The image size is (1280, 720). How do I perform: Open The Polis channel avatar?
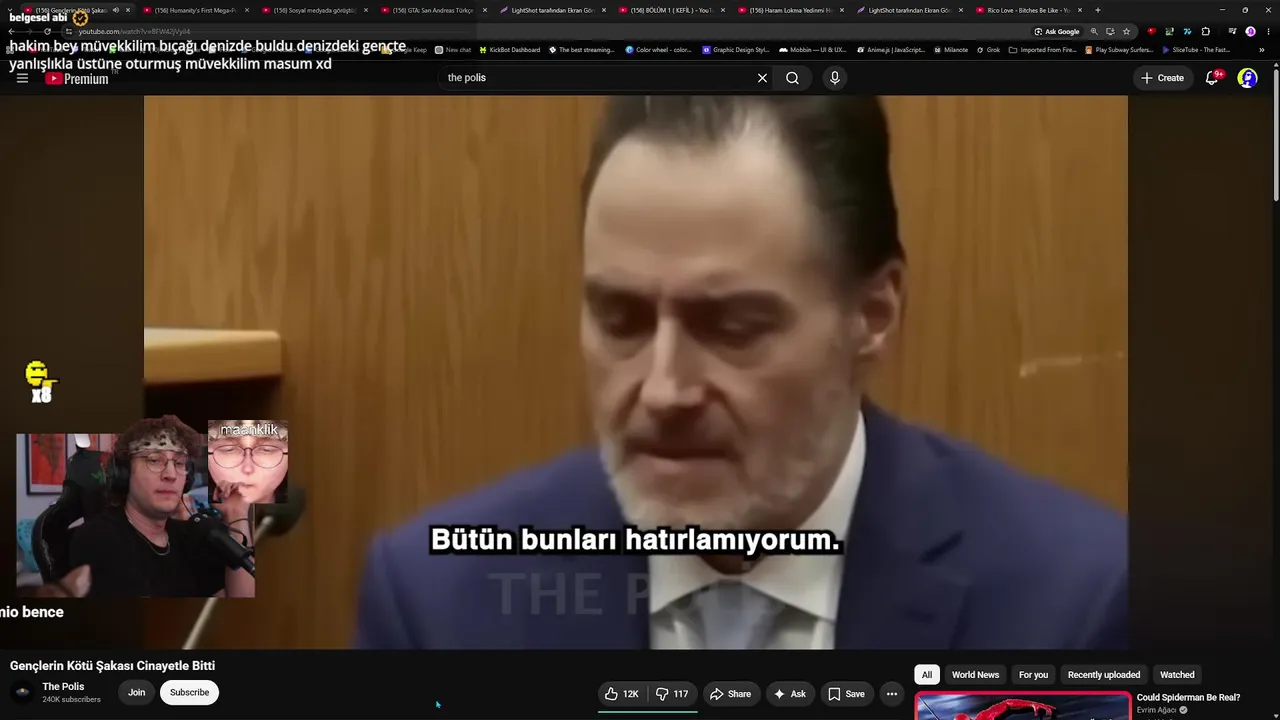point(22,692)
